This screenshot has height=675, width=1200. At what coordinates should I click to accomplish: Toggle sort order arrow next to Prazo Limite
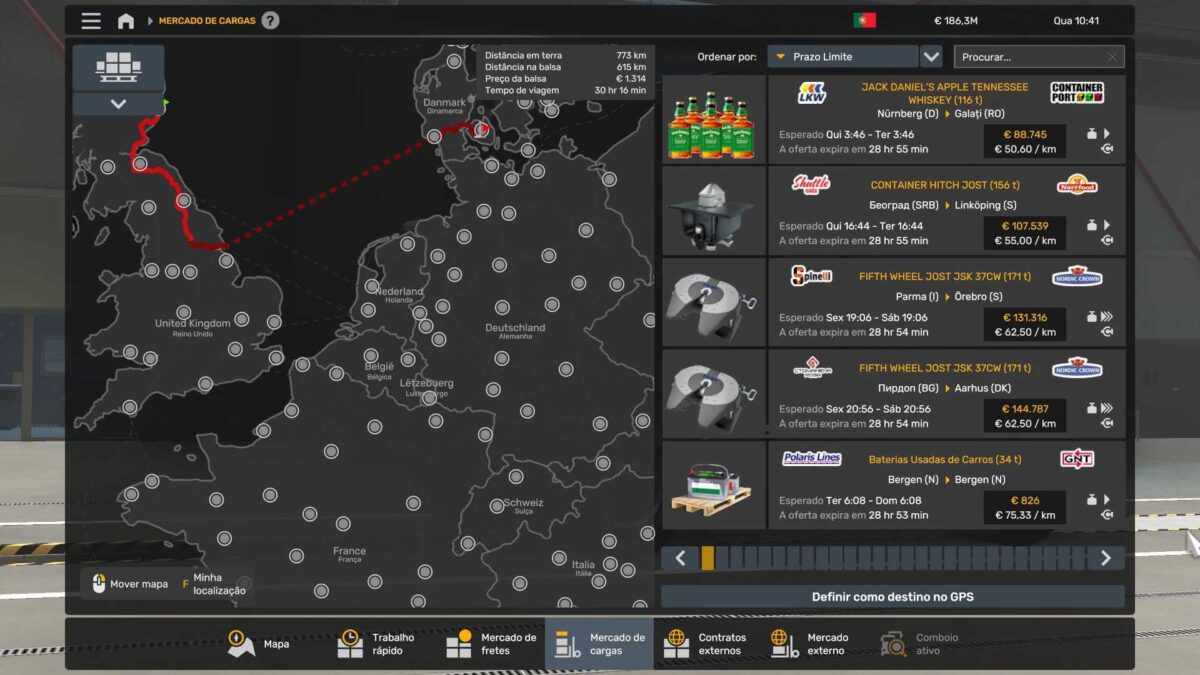931,57
